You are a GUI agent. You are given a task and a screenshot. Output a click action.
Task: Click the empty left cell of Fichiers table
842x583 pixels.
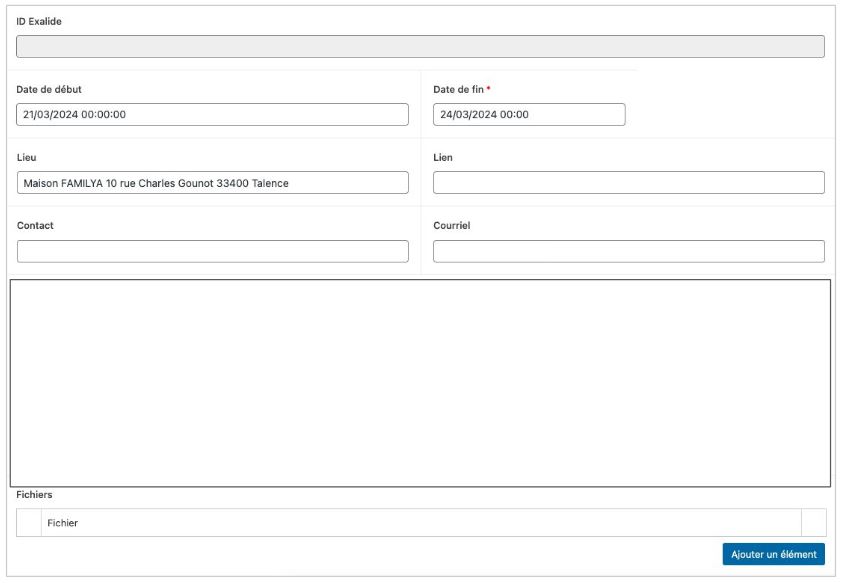click(x=29, y=523)
